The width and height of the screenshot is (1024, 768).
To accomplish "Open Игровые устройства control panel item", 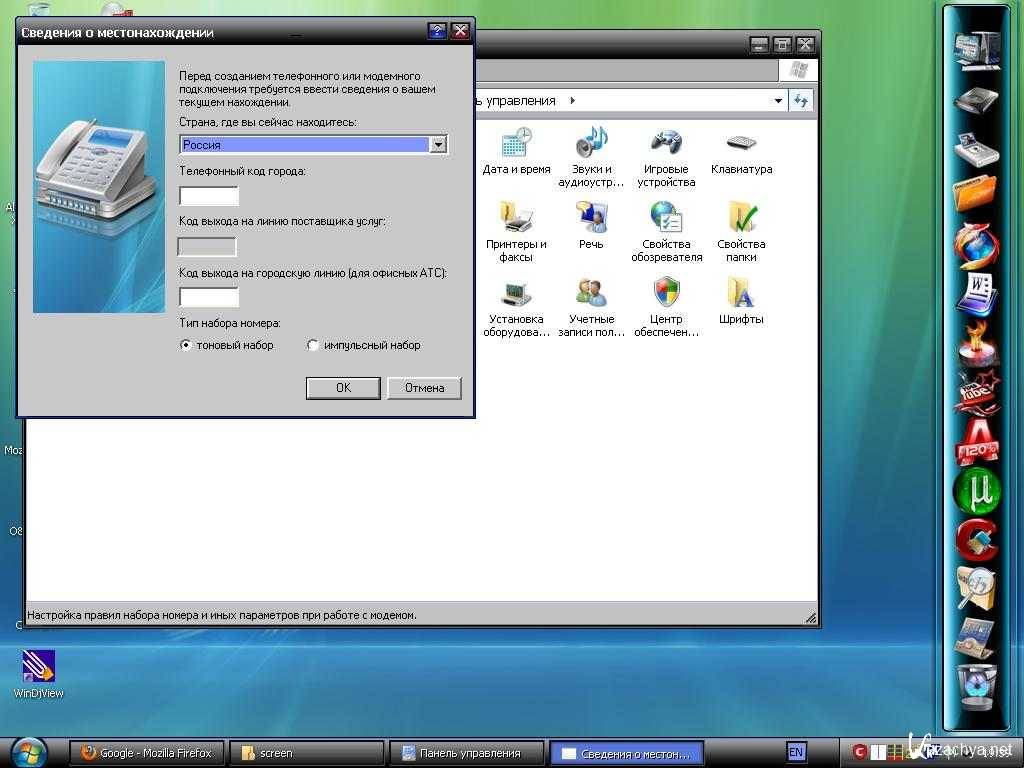I will [666, 143].
